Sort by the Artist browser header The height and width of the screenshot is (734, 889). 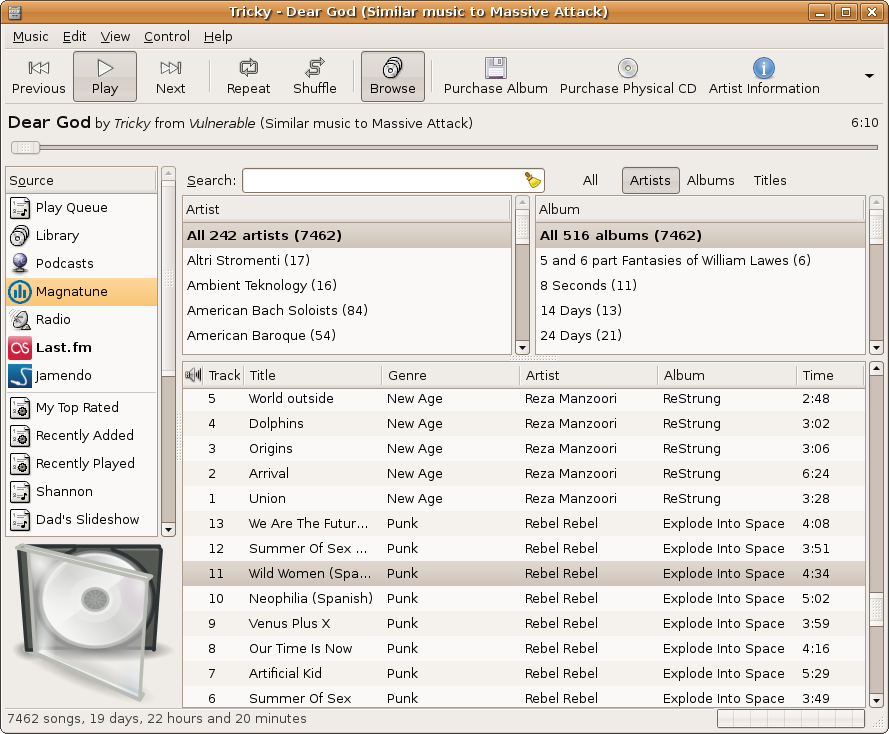click(x=347, y=209)
